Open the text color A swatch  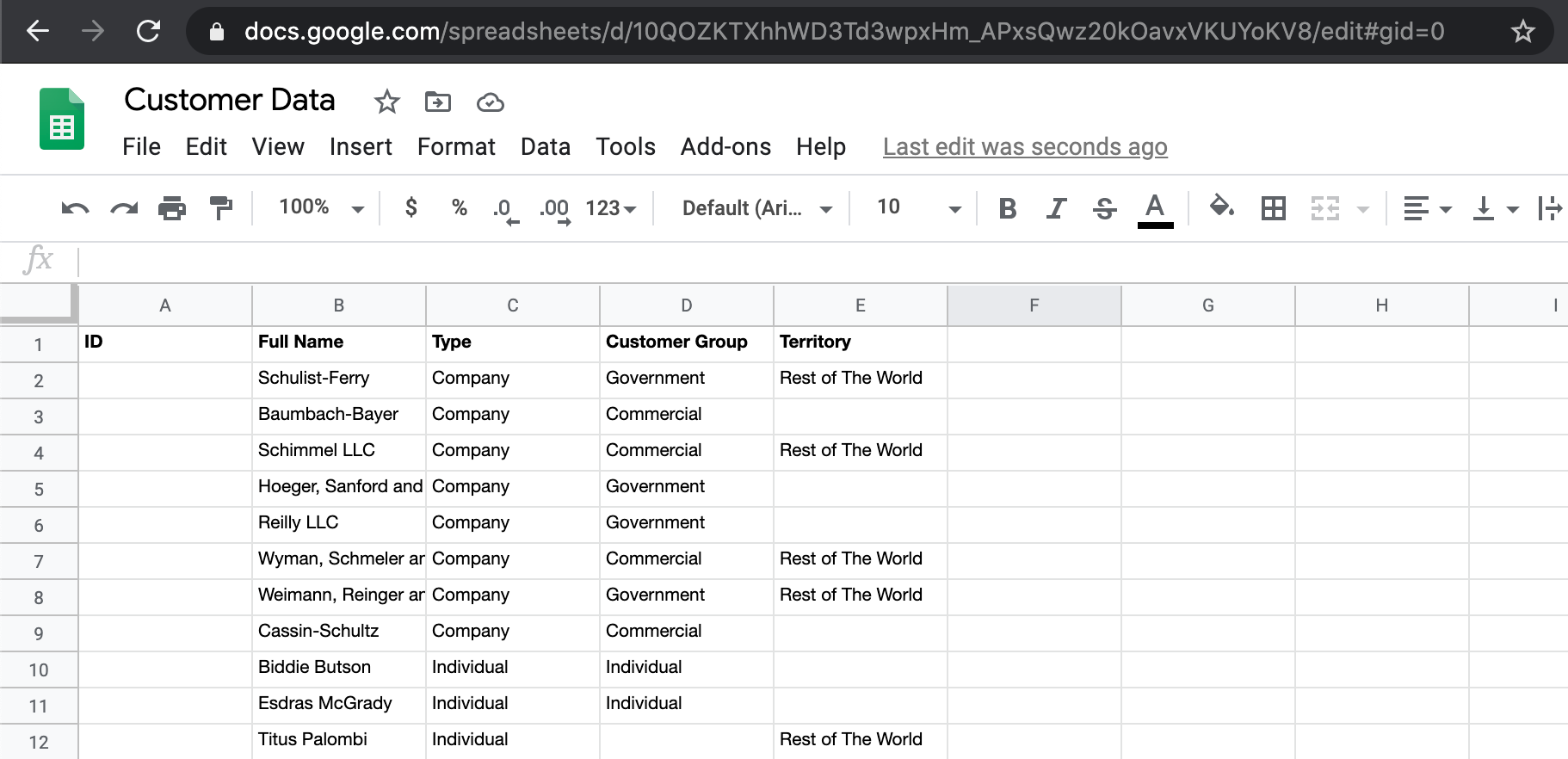tap(1155, 208)
